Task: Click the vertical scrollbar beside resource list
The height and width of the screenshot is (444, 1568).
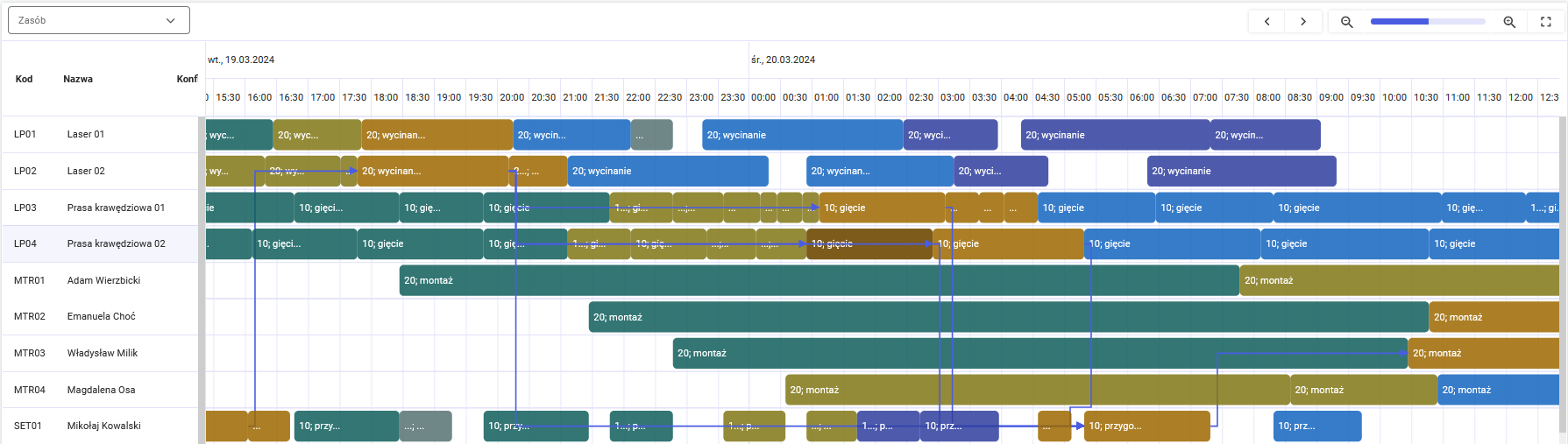Action: (202, 280)
